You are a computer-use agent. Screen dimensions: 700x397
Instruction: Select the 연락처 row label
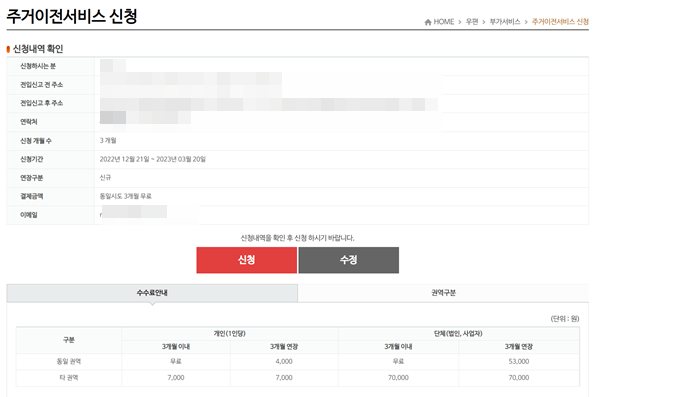click(29, 122)
